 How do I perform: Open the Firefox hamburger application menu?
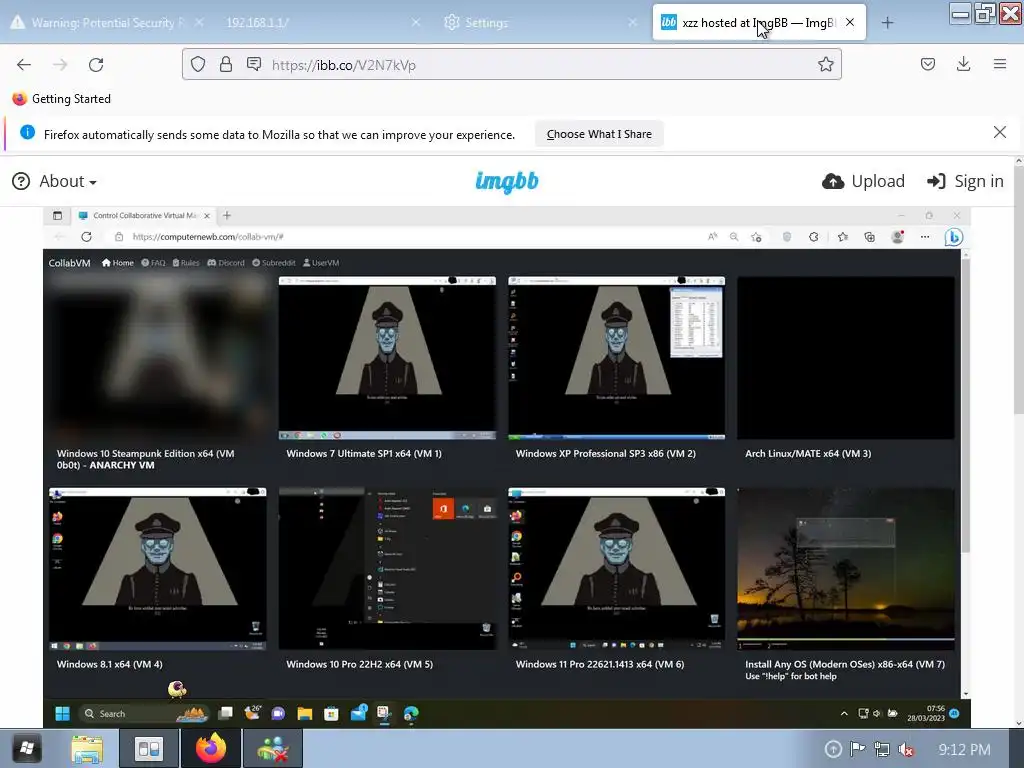[x=1000, y=64]
